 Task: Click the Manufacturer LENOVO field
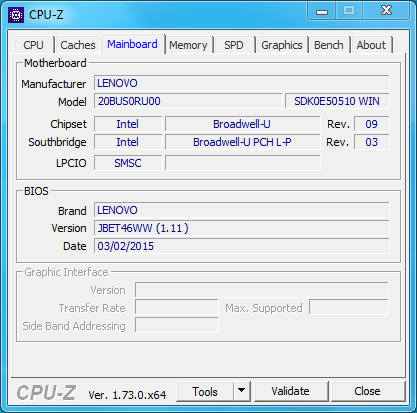coord(241,83)
